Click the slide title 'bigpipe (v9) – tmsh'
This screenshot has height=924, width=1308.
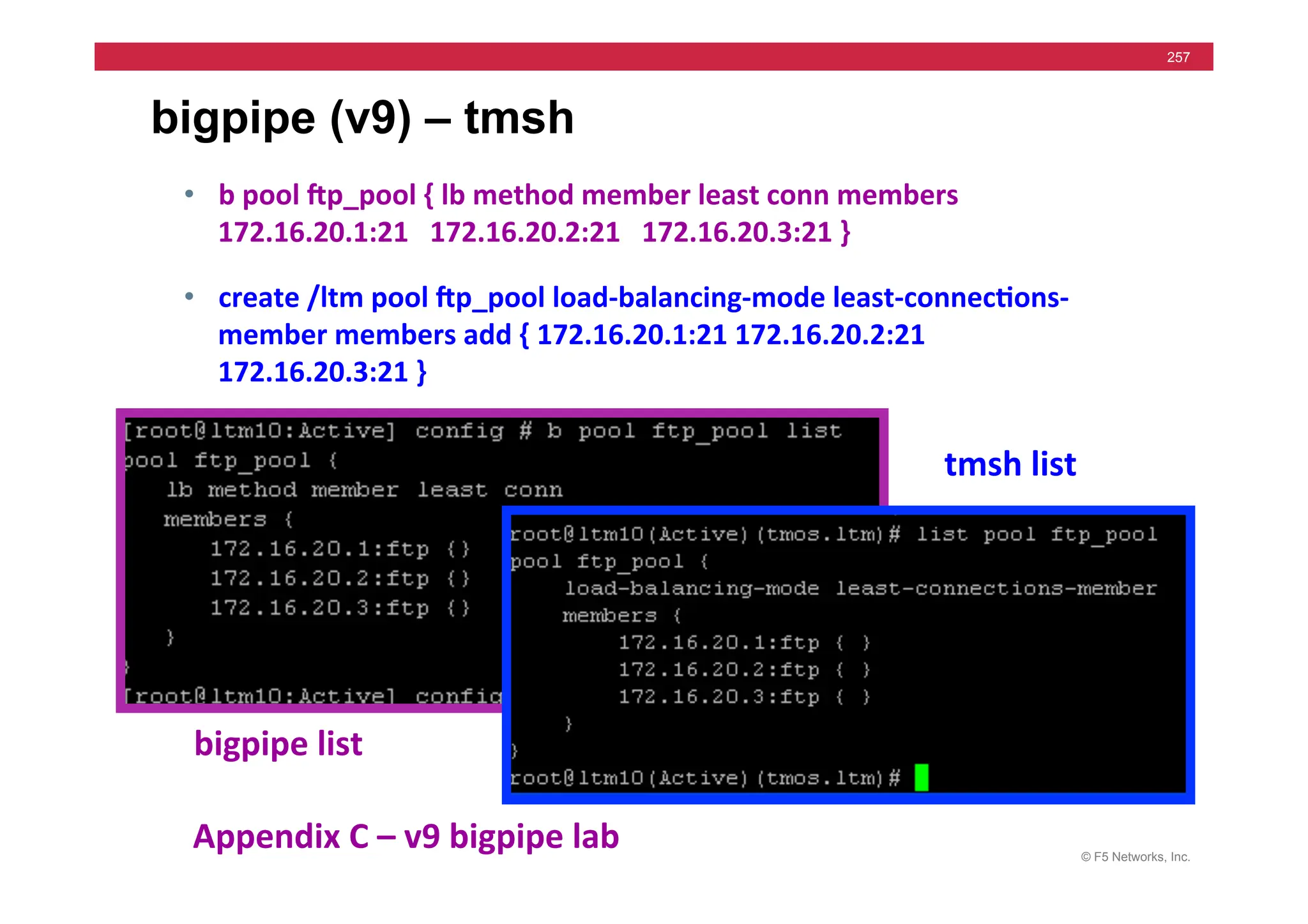click(x=363, y=119)
